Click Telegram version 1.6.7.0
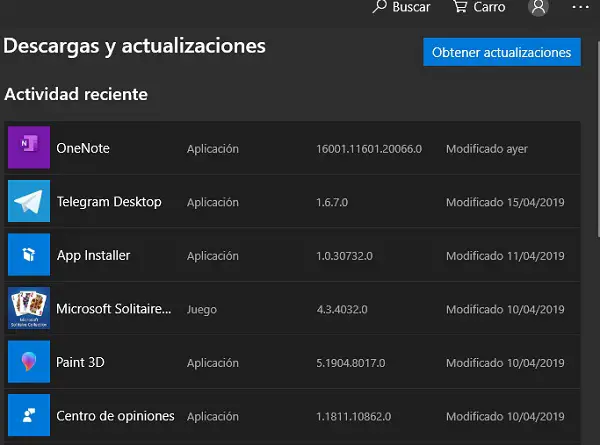 (332, 202)
